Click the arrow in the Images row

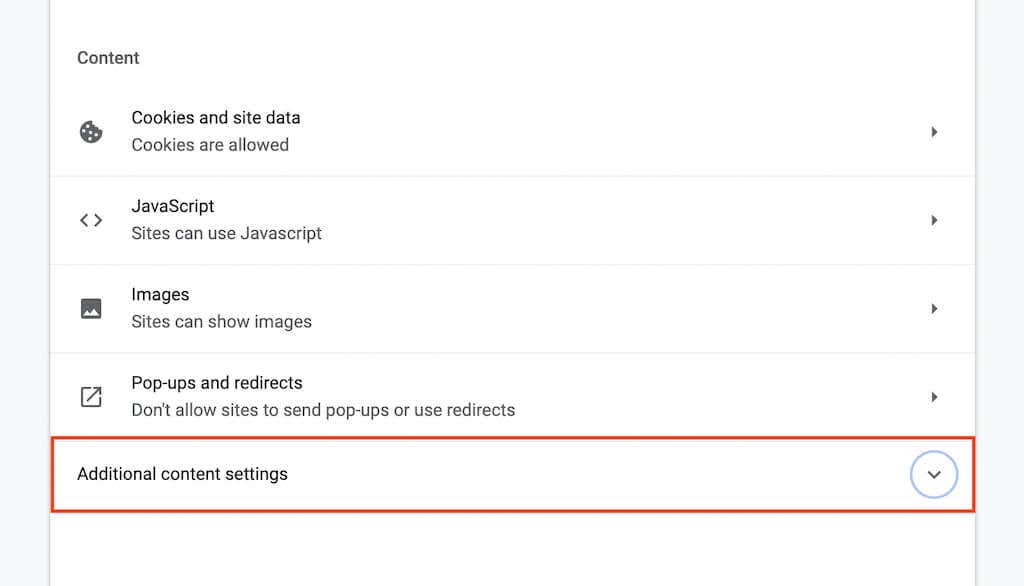934,309
